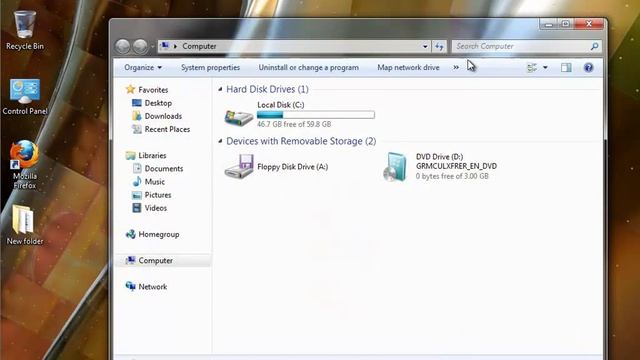This screenshot has width=640, height=360.
Task: Click the refresh button beside address bar
Action: point(439,46)
